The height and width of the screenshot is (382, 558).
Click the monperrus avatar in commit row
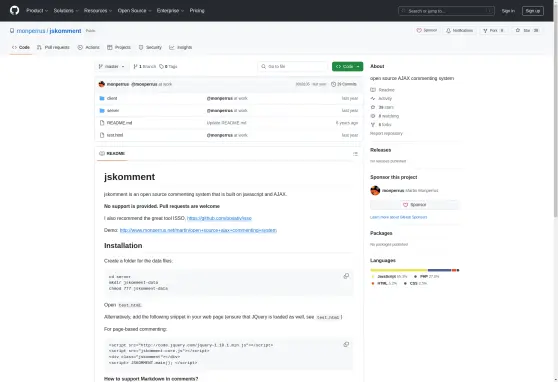[102, 84]
